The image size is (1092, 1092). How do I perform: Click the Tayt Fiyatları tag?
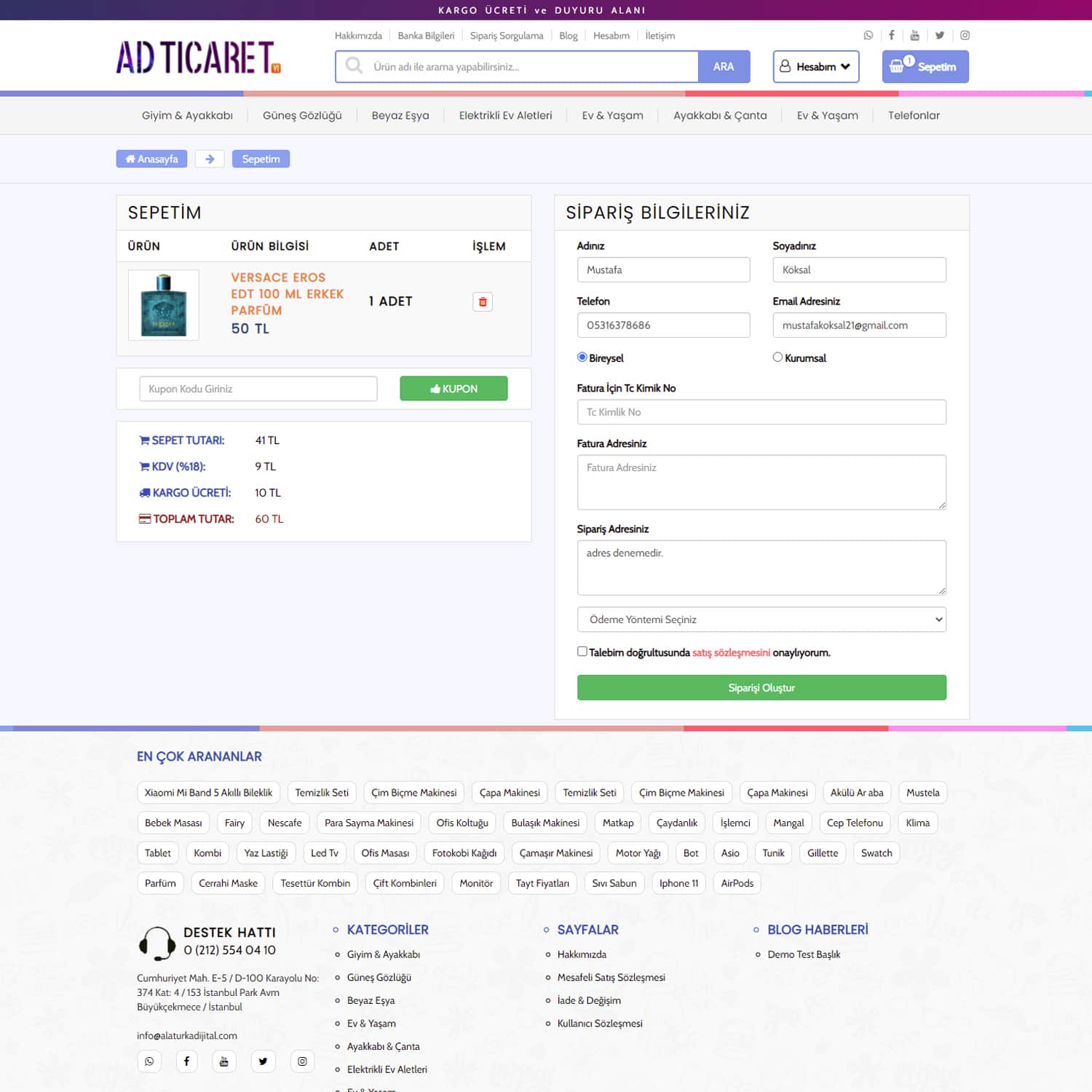[x=542, y=883]
